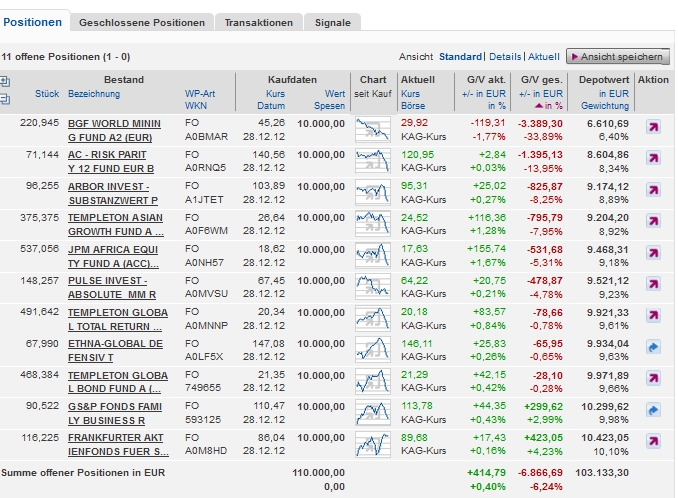Image resolution: width=678 pixels, height=498 pixels.
Task: Open action icon for BGF World Mining fund
Action: click(x=653, y=127)
